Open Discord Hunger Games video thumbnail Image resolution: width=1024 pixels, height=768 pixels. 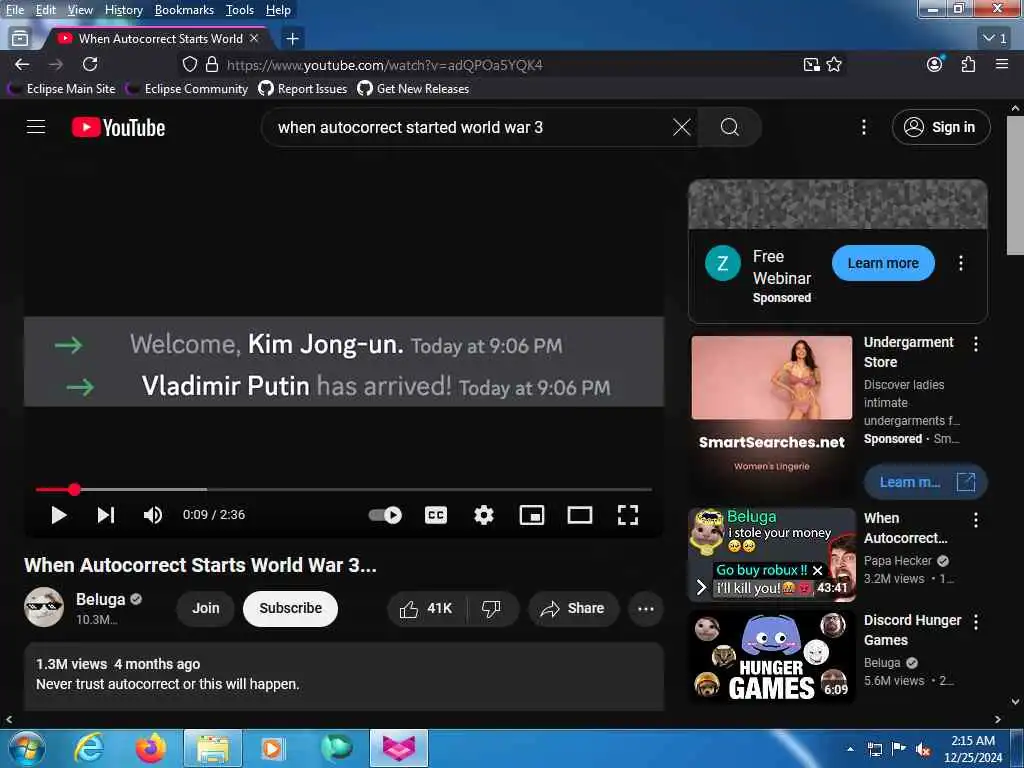click(772, 656)
